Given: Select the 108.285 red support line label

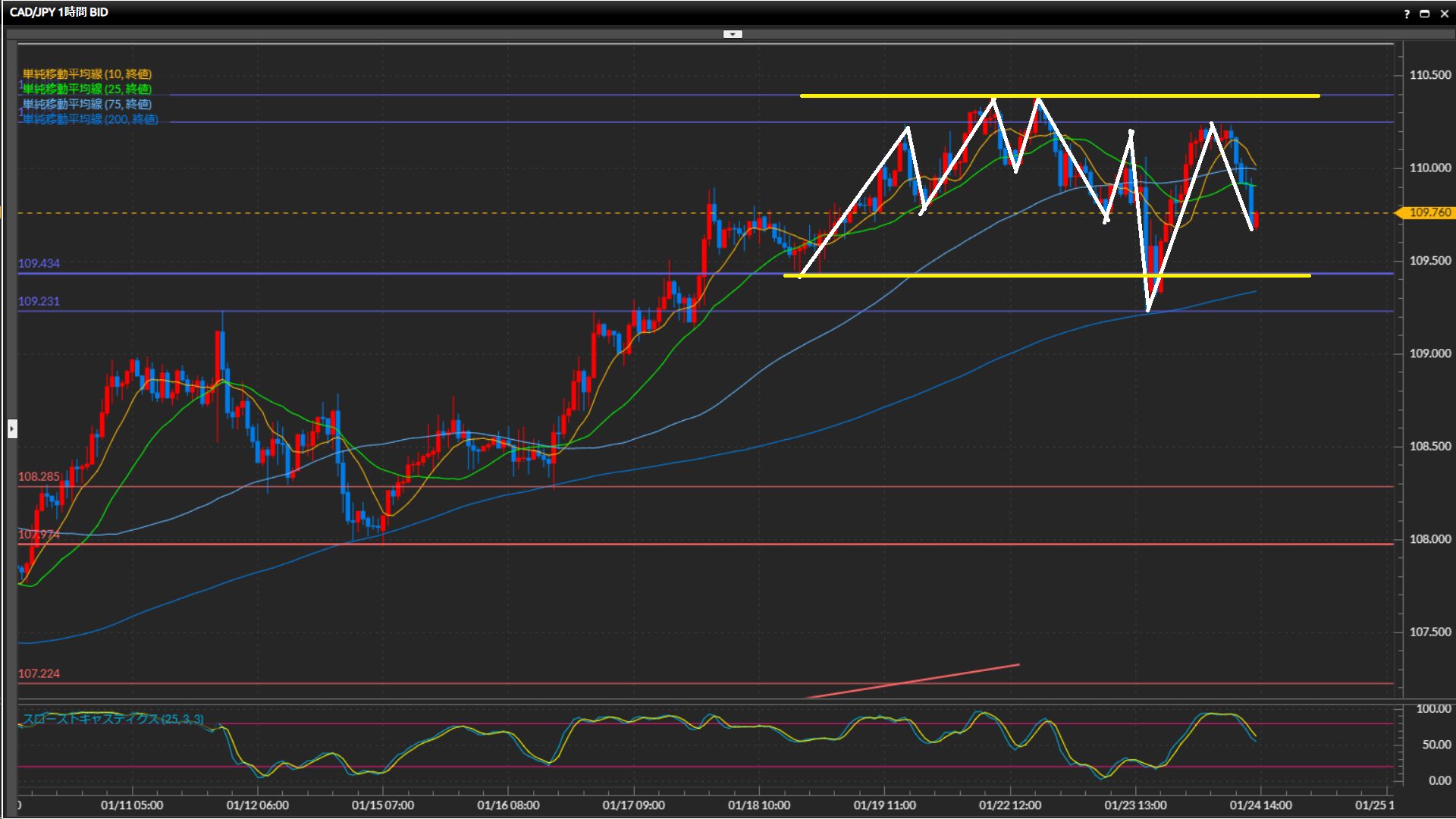Looking at the screenshot, I should [39, 476].
